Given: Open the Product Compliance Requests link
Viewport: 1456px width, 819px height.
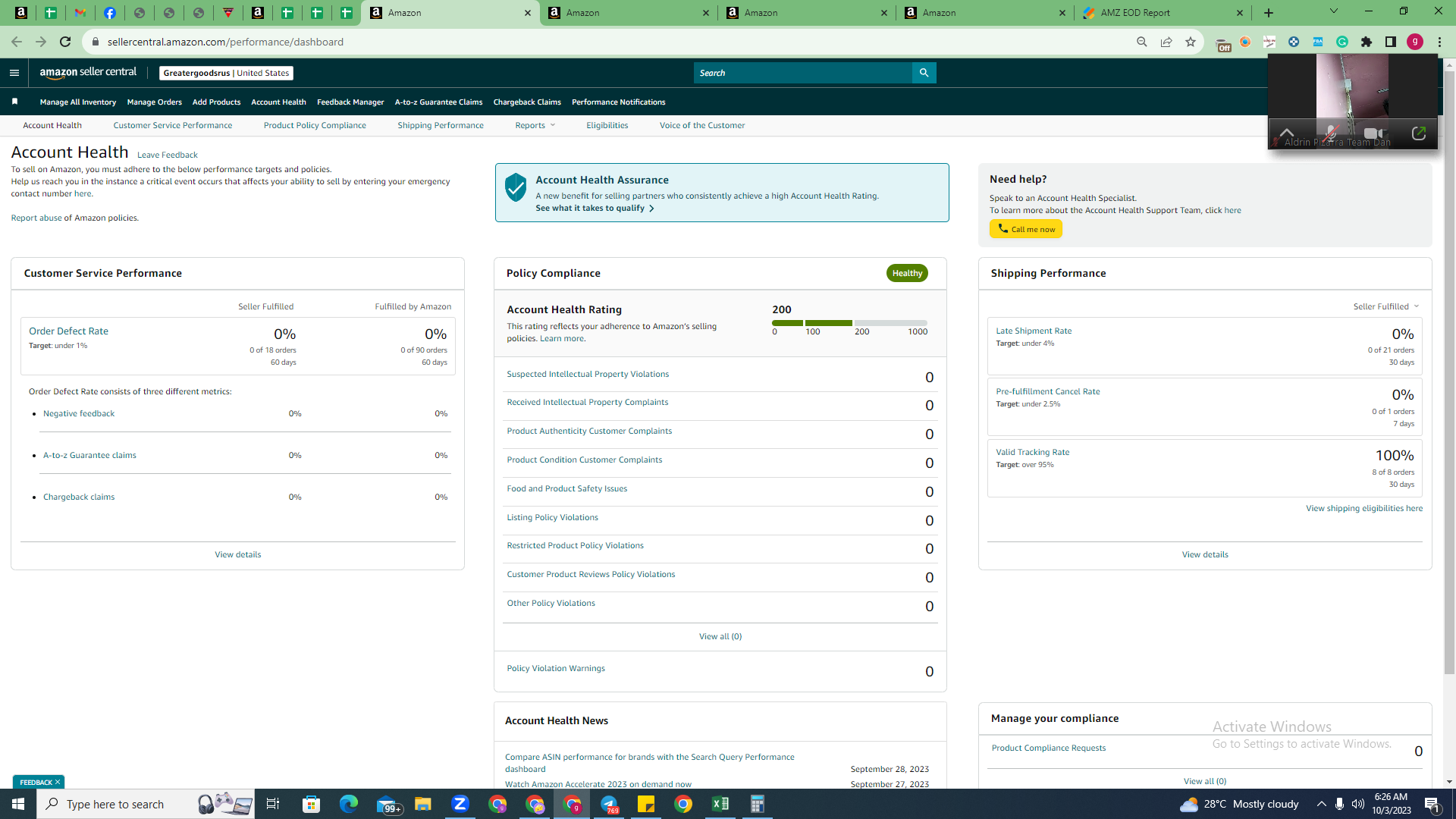Looking at the screenshot, I should 1049,748.
